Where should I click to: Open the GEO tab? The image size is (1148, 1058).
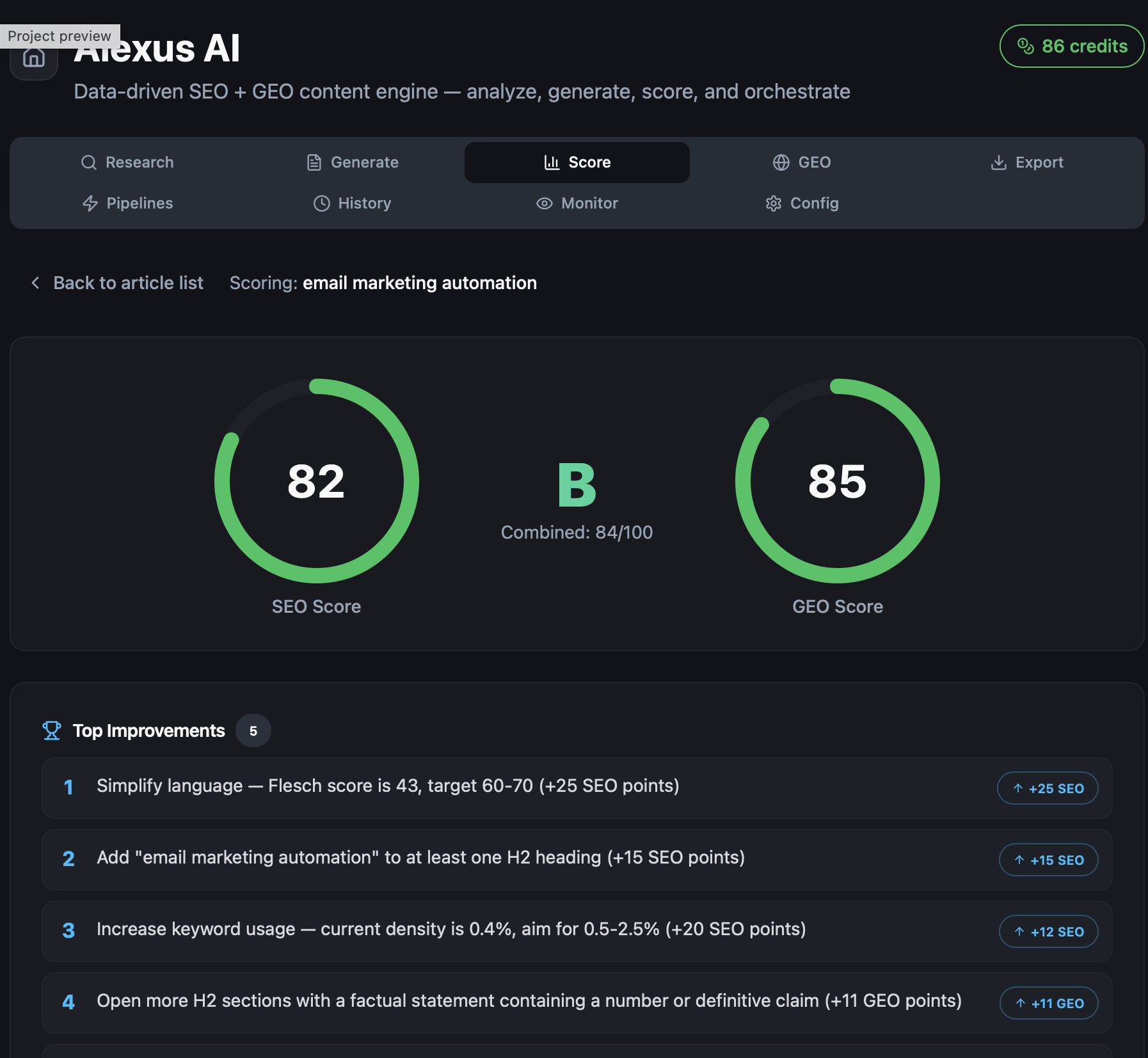(x=802, y=162)
